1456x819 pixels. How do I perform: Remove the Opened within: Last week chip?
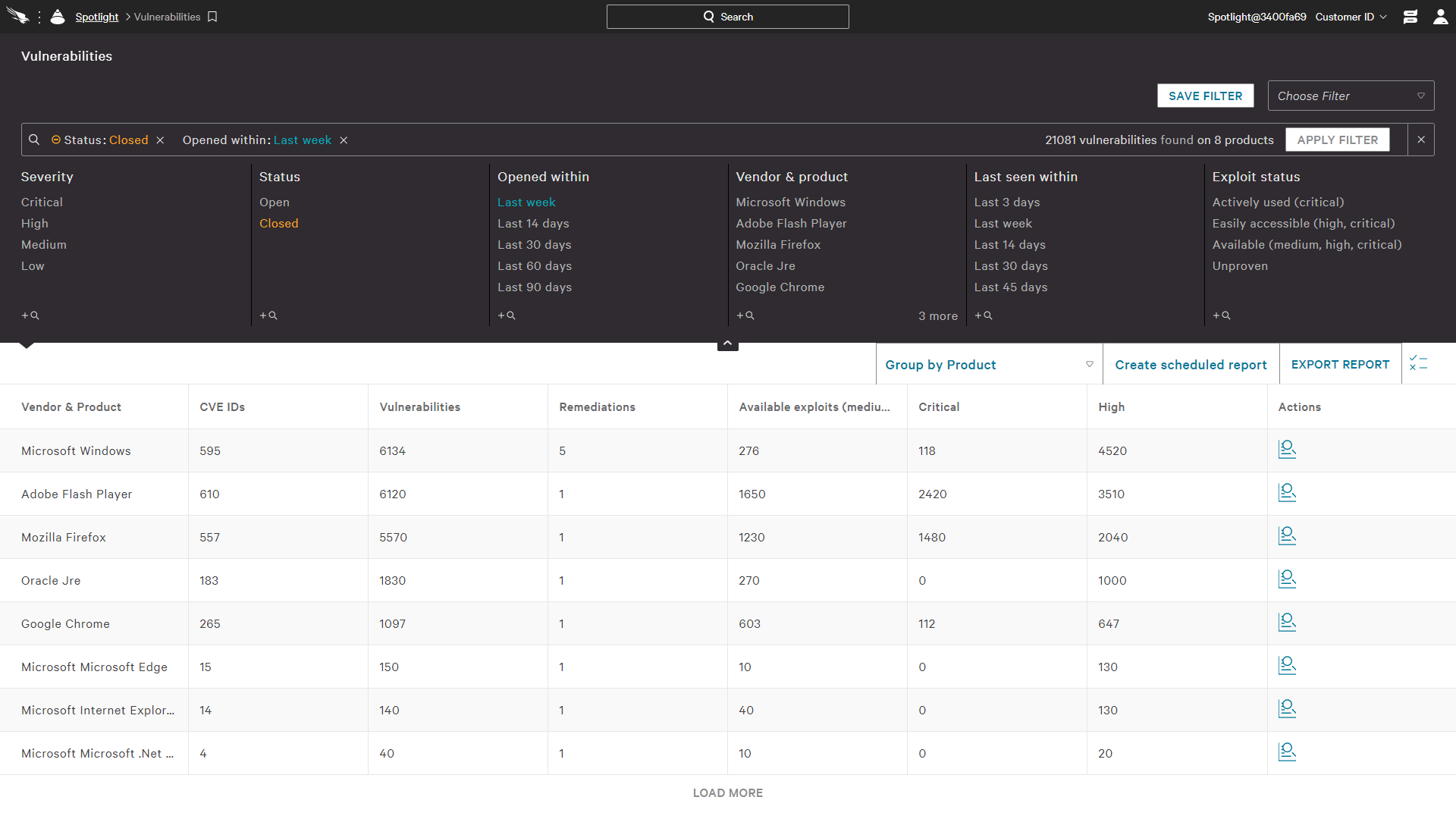point(344,140)
